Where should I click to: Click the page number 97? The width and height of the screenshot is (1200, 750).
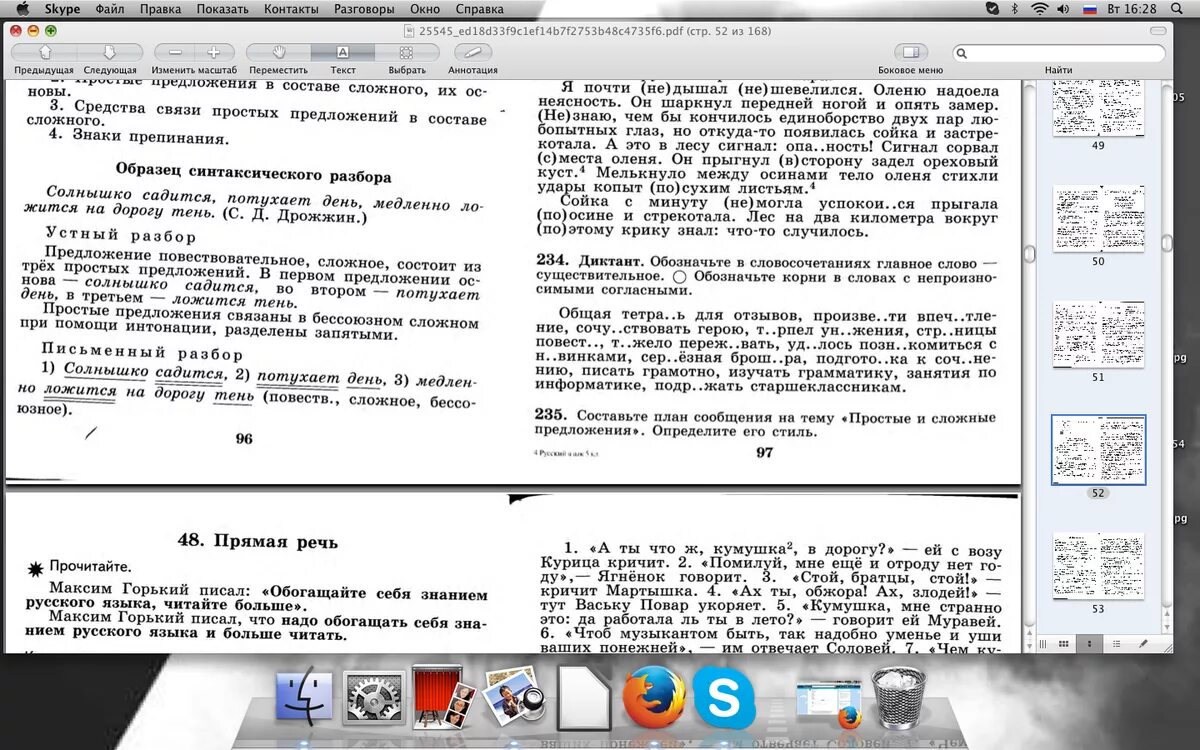[x=765, y=453]
